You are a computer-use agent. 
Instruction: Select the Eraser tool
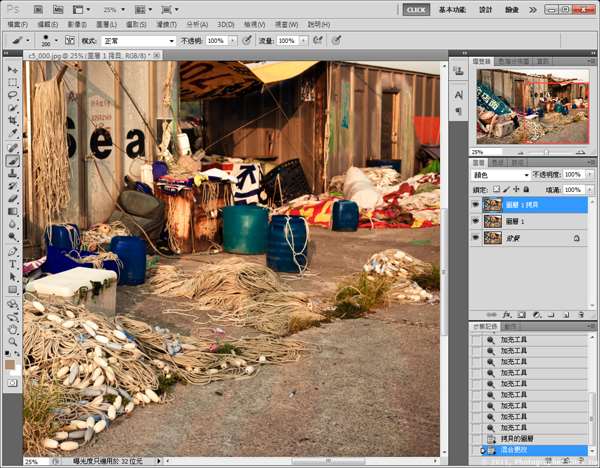click(x=13, y=199)
